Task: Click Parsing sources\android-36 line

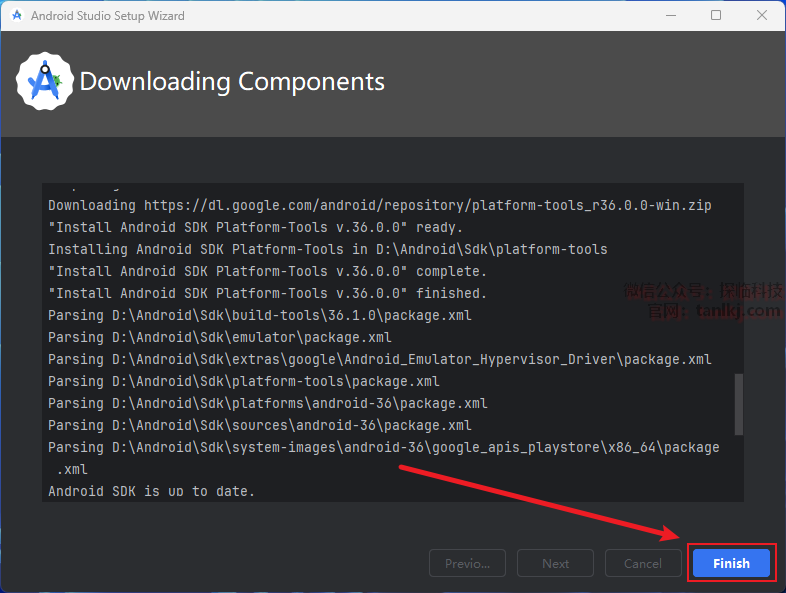Action: pyautogui.click(x=260, y=426)
